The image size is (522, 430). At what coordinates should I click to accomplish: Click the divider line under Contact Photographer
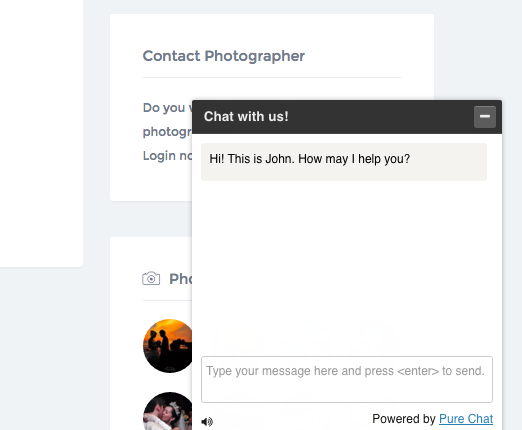click(272, 77)
